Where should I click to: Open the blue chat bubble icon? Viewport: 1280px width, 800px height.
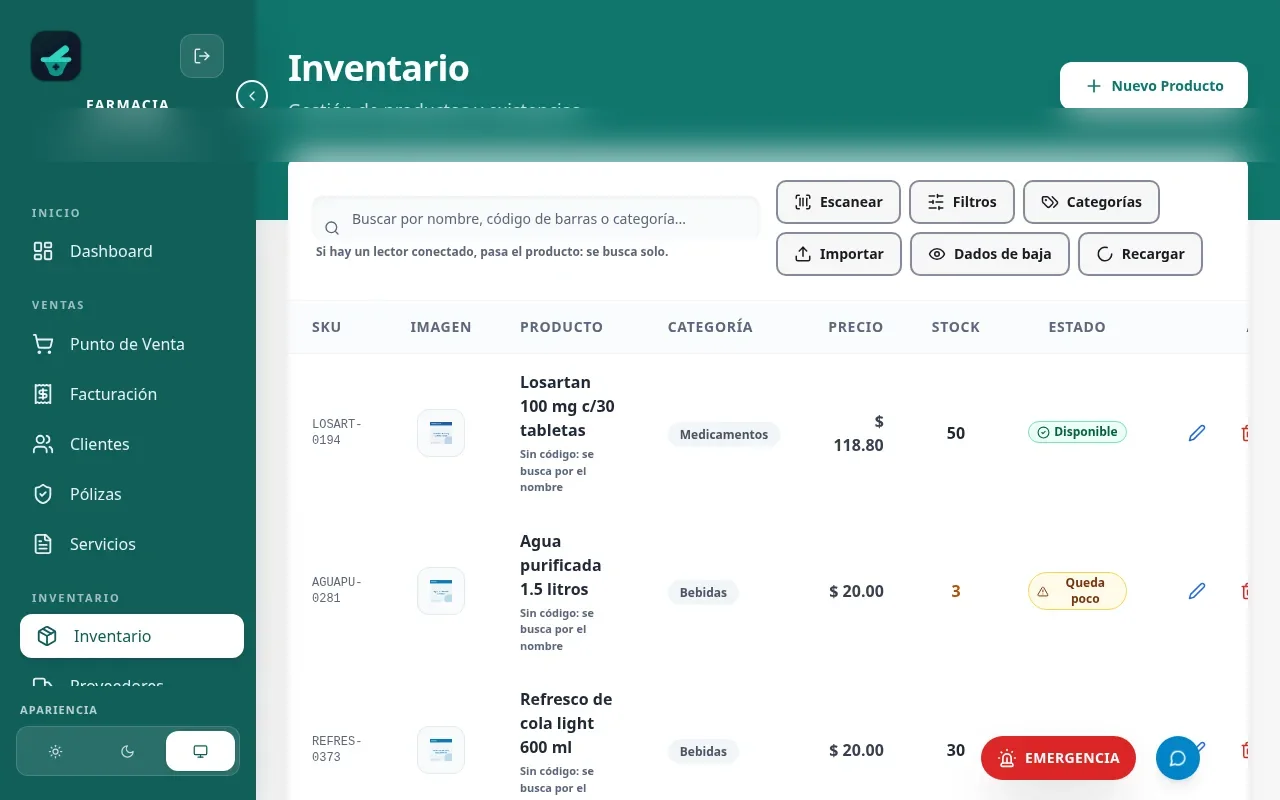[1178, 758]
